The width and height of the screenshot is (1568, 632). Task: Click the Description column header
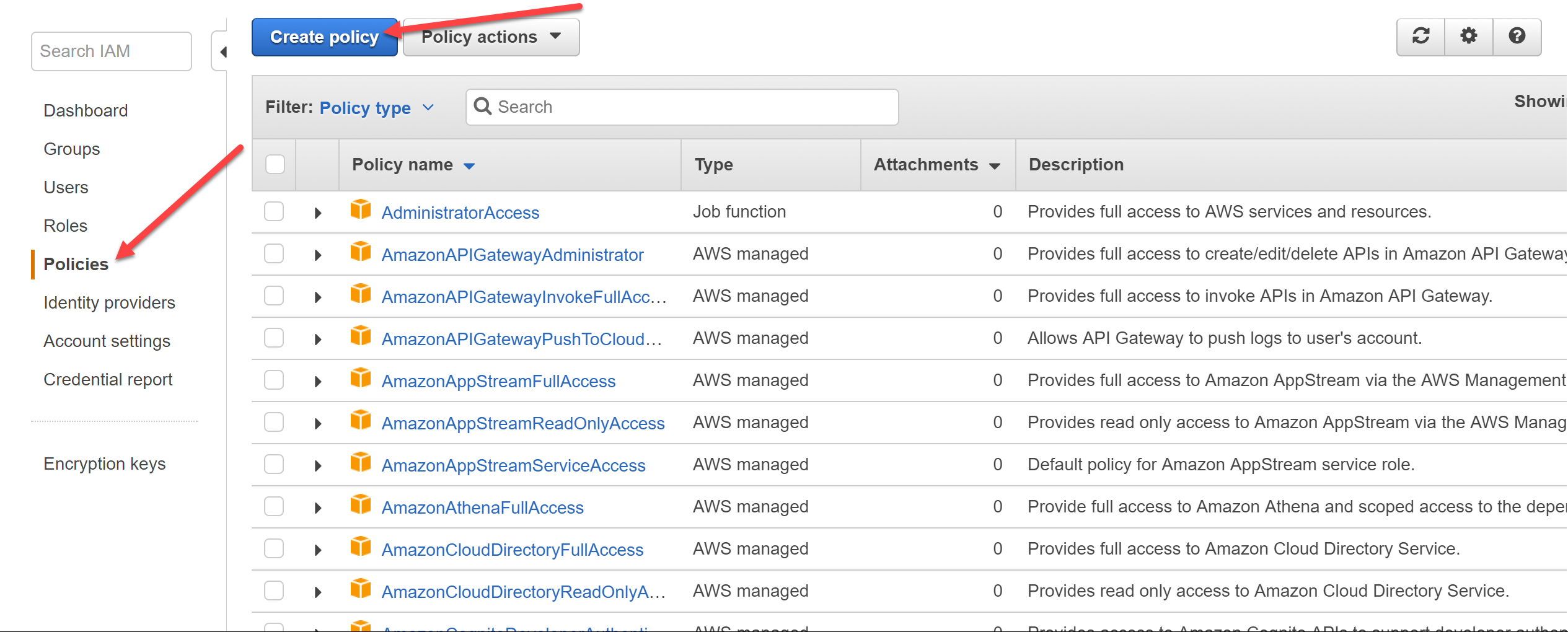coord(1076,165)
